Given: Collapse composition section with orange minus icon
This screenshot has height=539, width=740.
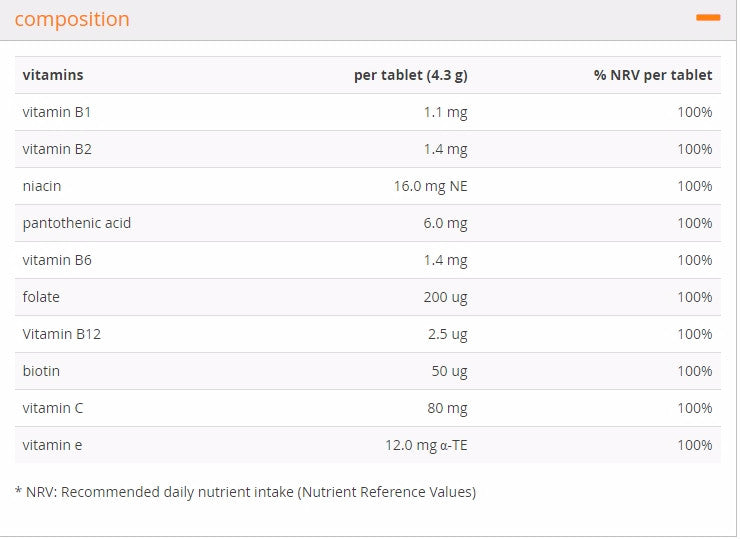Looking at the screenshot, I should (708, 18).
